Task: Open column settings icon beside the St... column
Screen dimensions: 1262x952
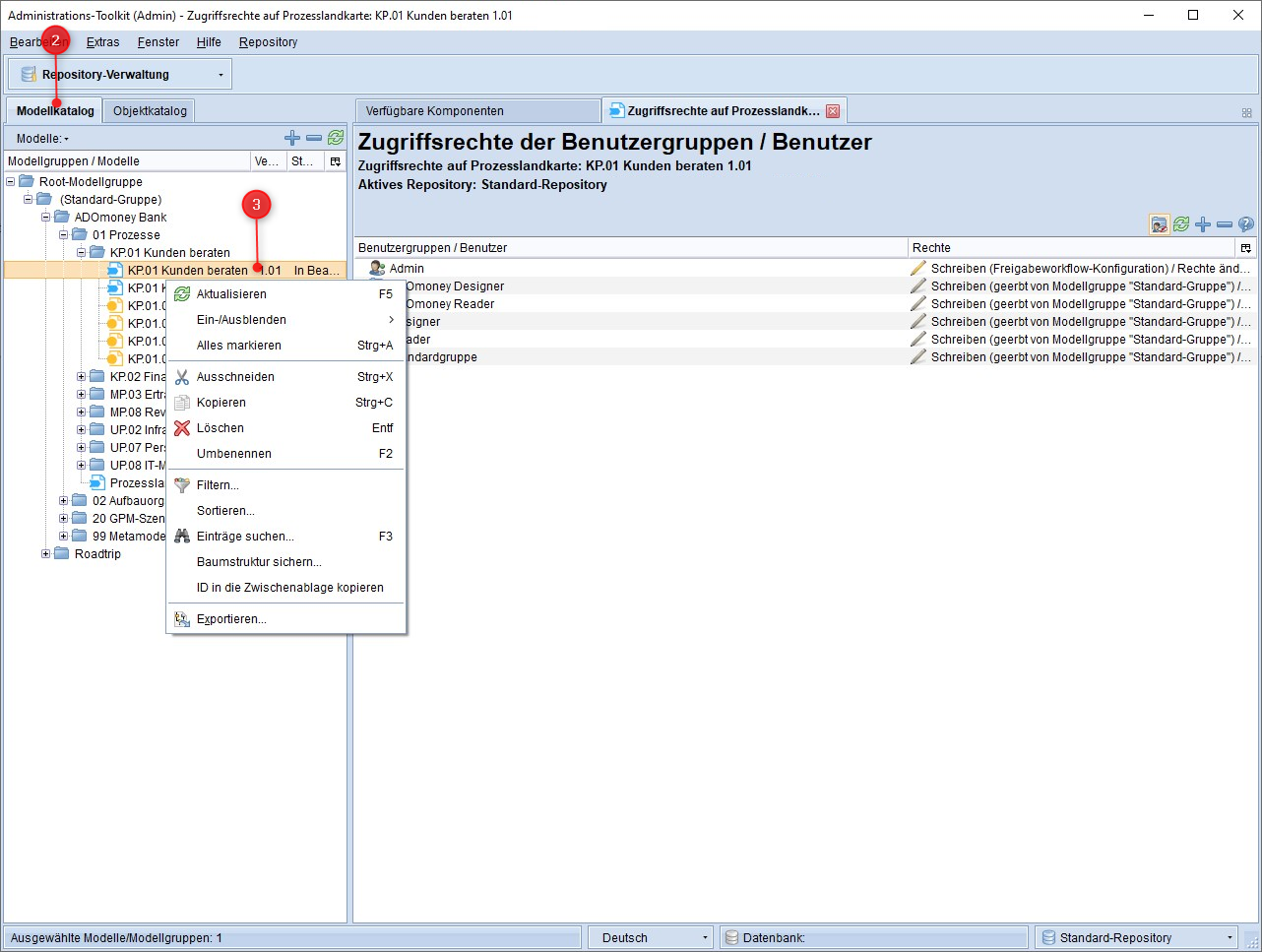Action: [x=336, y=161]
